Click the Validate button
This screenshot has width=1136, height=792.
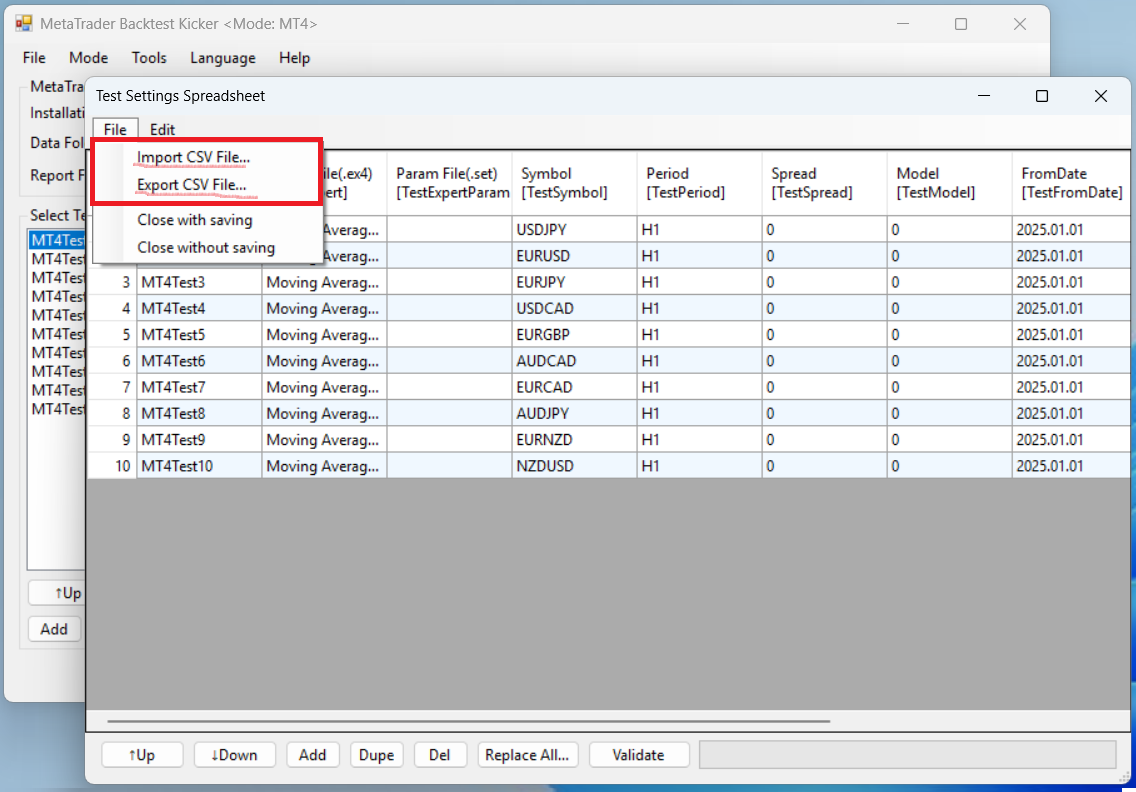639,755
